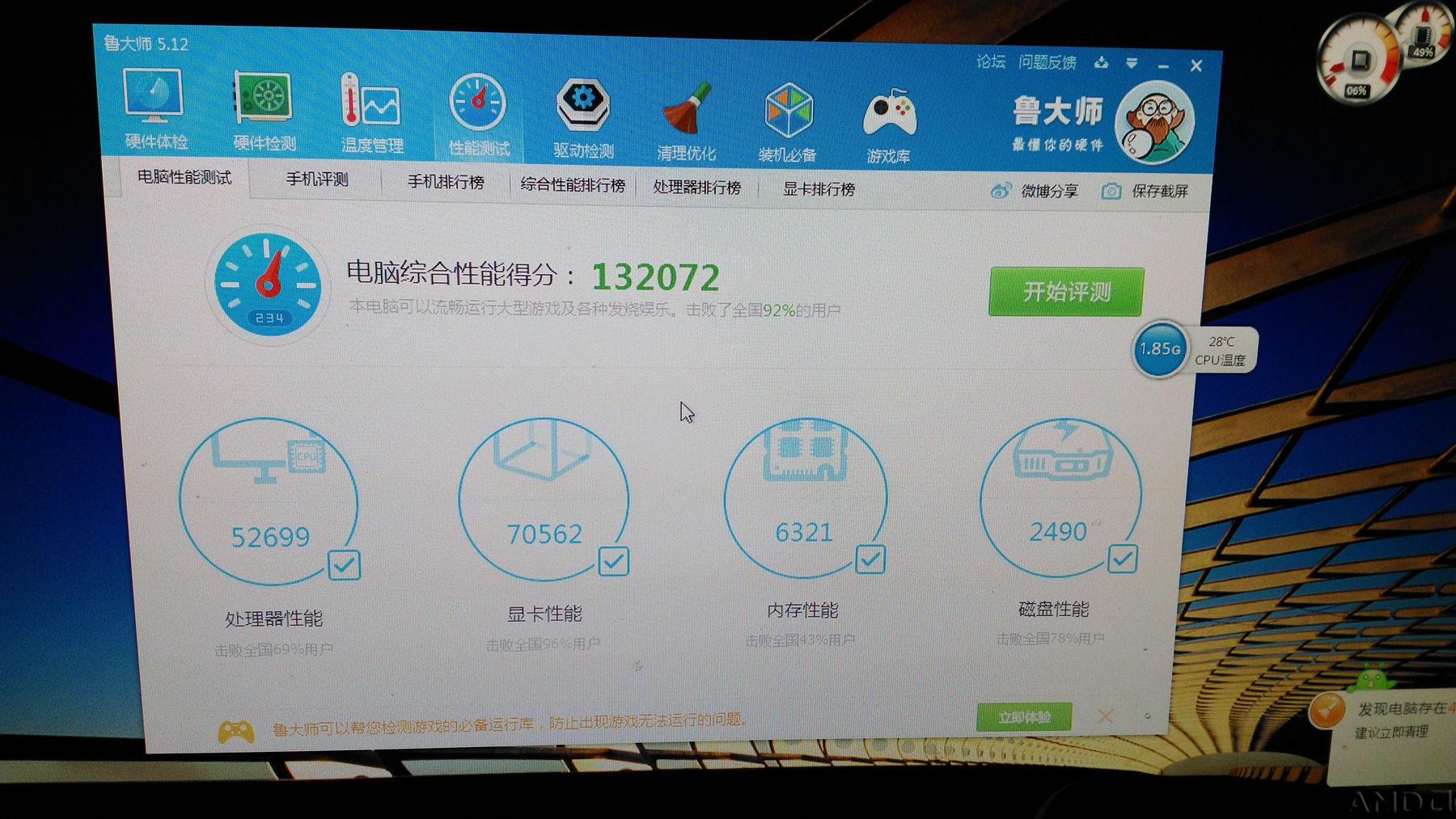Toggle the 处理器性能 test checkbox

pyautogui.click(x=344, y=564)
